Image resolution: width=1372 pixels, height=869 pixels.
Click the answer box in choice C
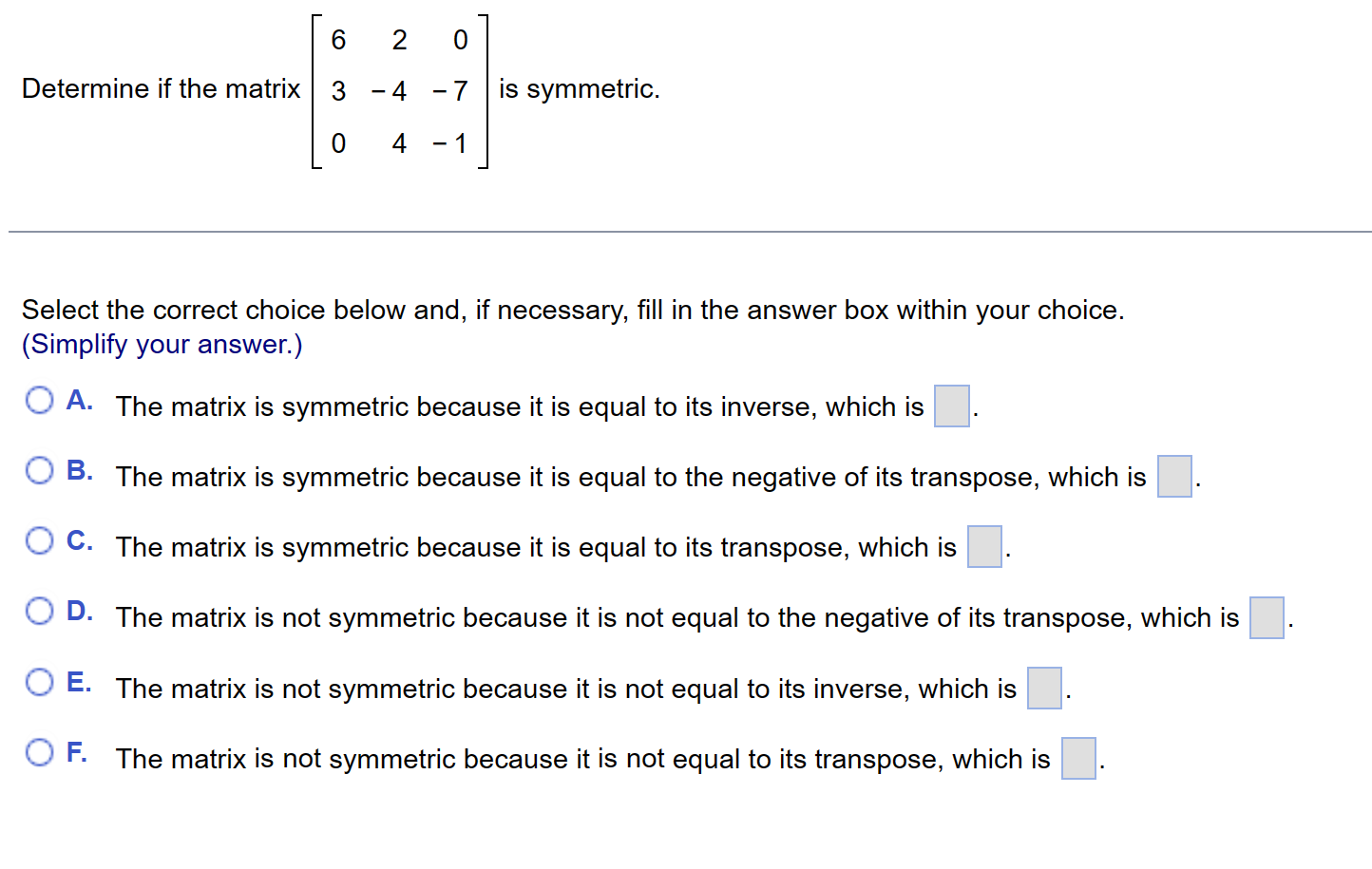[984, 546]
